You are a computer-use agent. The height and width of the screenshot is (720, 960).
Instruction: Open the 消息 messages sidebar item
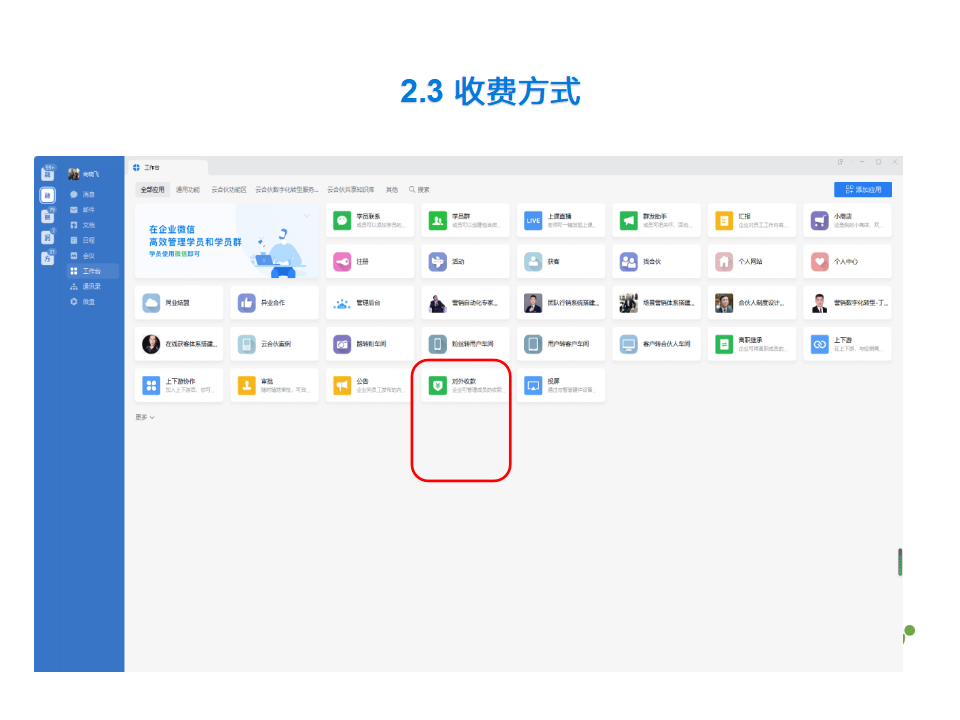pos(83,194)
